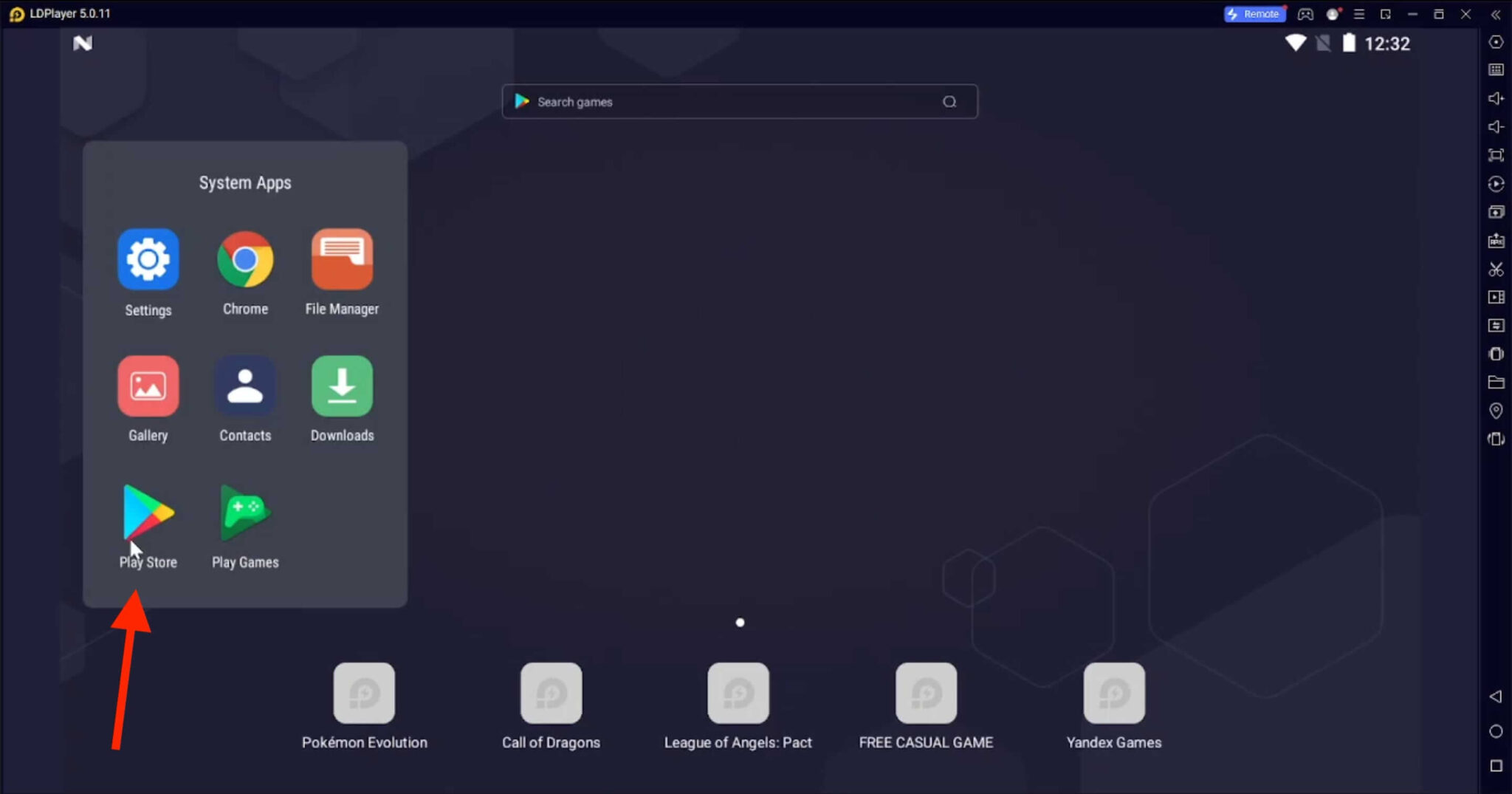This screenshot has width=1512, height=794.
Task: Open the Gallery app
Action: coord(148,386)
